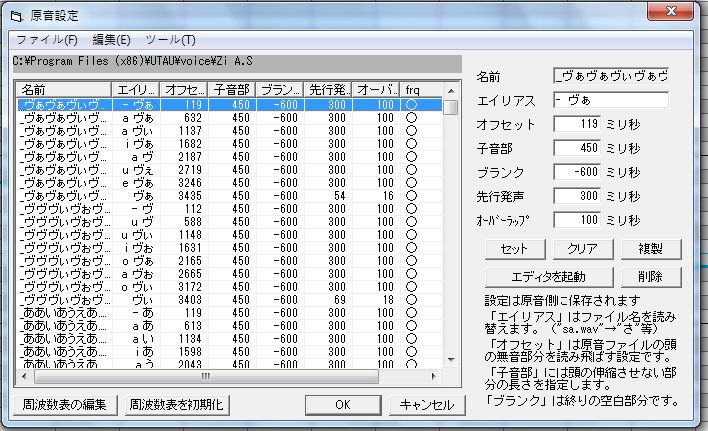Click the frq circle in the selected row

[x=411, y=105]
